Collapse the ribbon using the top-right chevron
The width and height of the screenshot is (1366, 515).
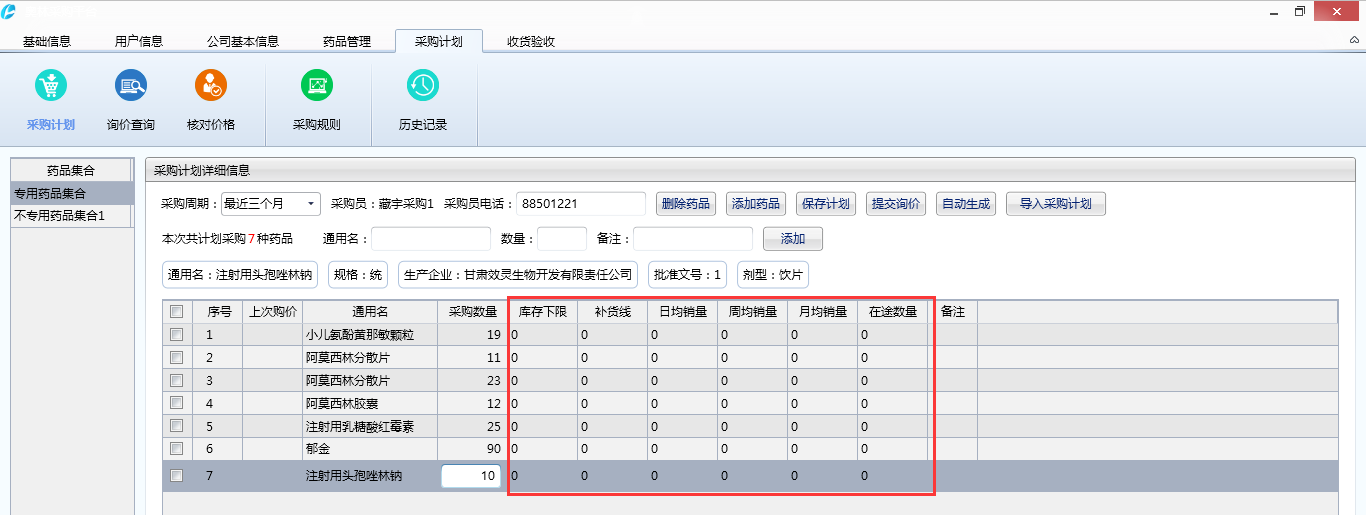click(x=1355, y=41)
